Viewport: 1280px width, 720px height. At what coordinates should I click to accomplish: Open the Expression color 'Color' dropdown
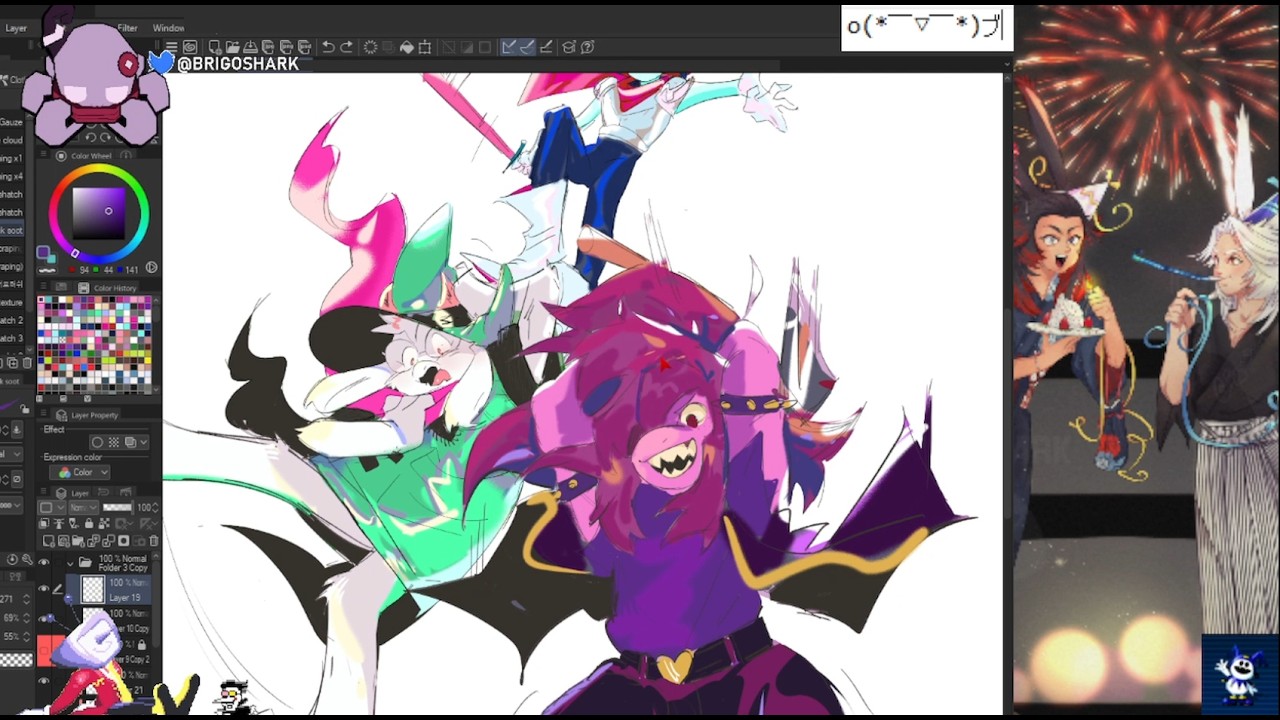[x=80, y=472]
